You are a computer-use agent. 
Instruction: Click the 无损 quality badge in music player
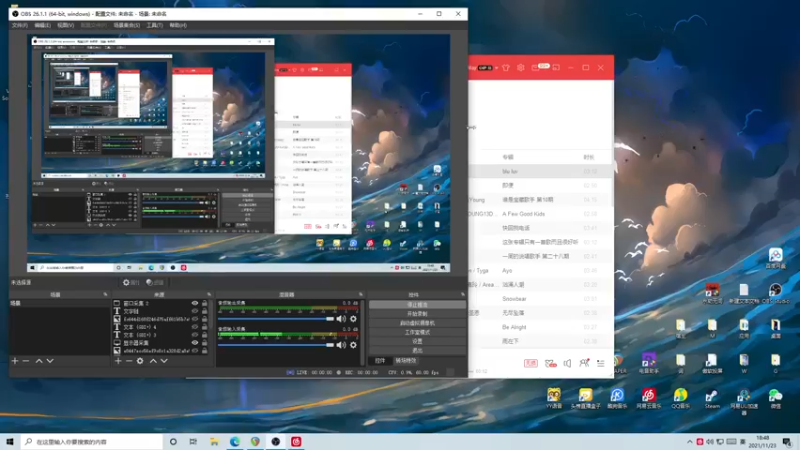(531, 363)
